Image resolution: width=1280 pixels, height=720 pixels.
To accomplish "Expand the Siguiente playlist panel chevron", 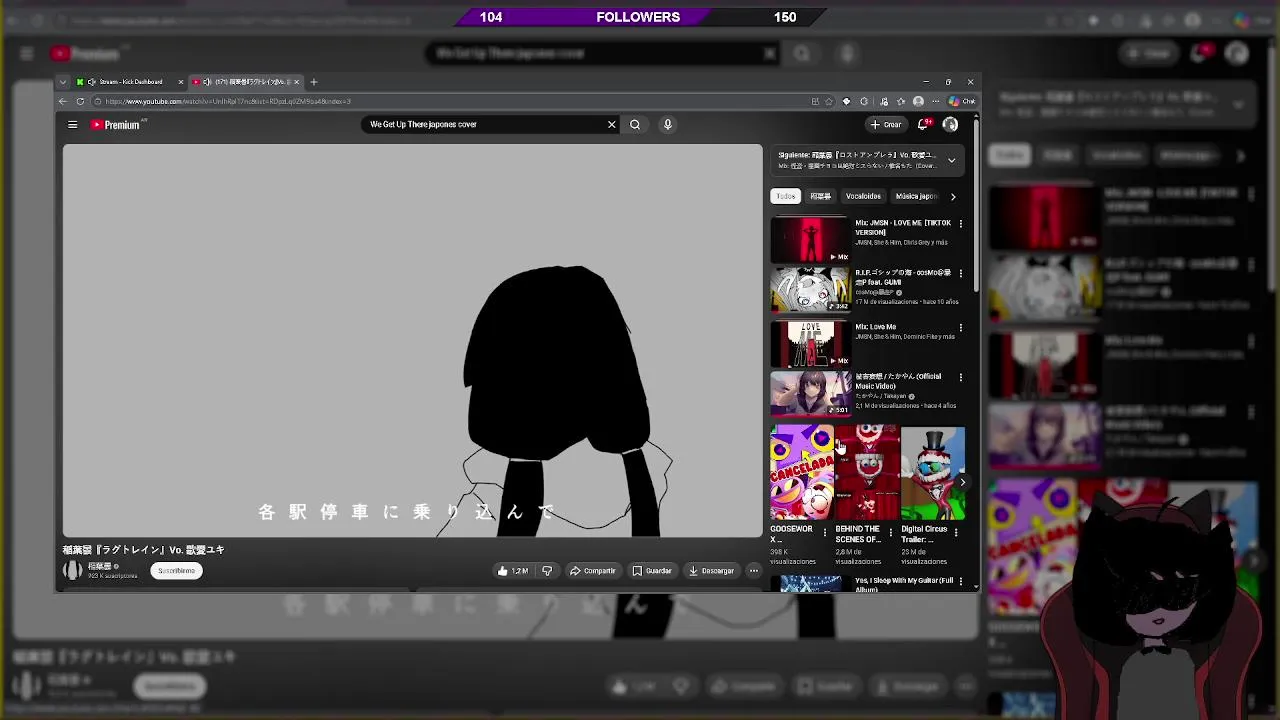I will 951,160.
